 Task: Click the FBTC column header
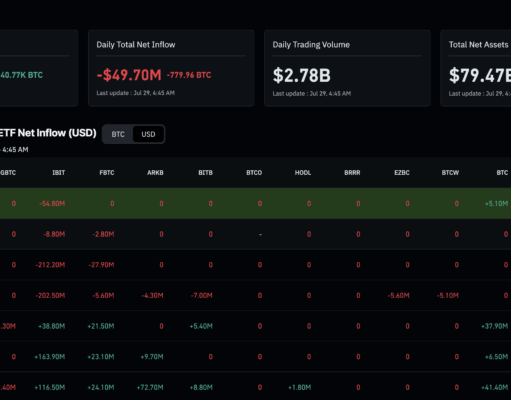107,173
